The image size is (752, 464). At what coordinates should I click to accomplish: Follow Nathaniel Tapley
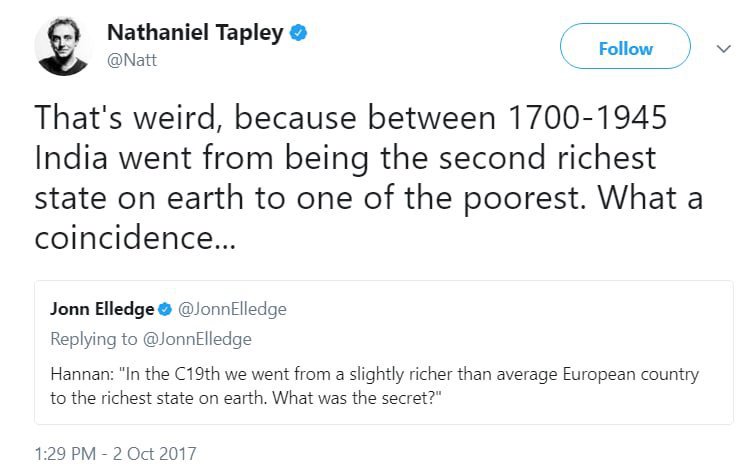[625, 48]
